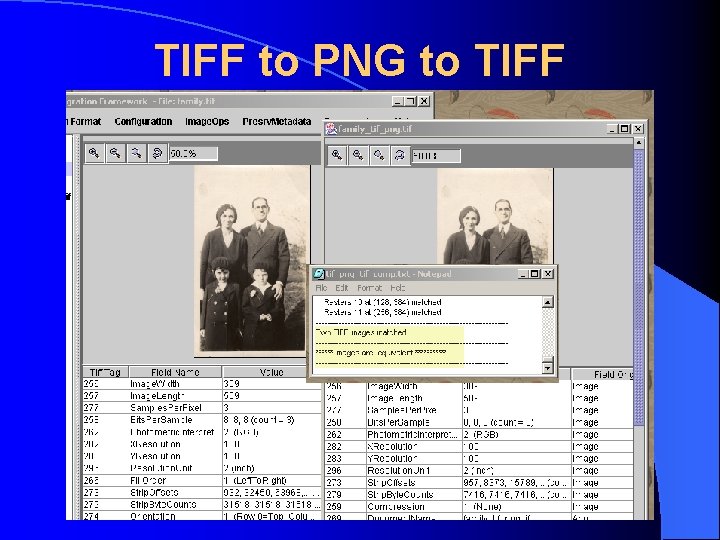720x540 pixels.
Task: Select ResolutionUnit row in left metadata table
Action: [x=202, y=468]
